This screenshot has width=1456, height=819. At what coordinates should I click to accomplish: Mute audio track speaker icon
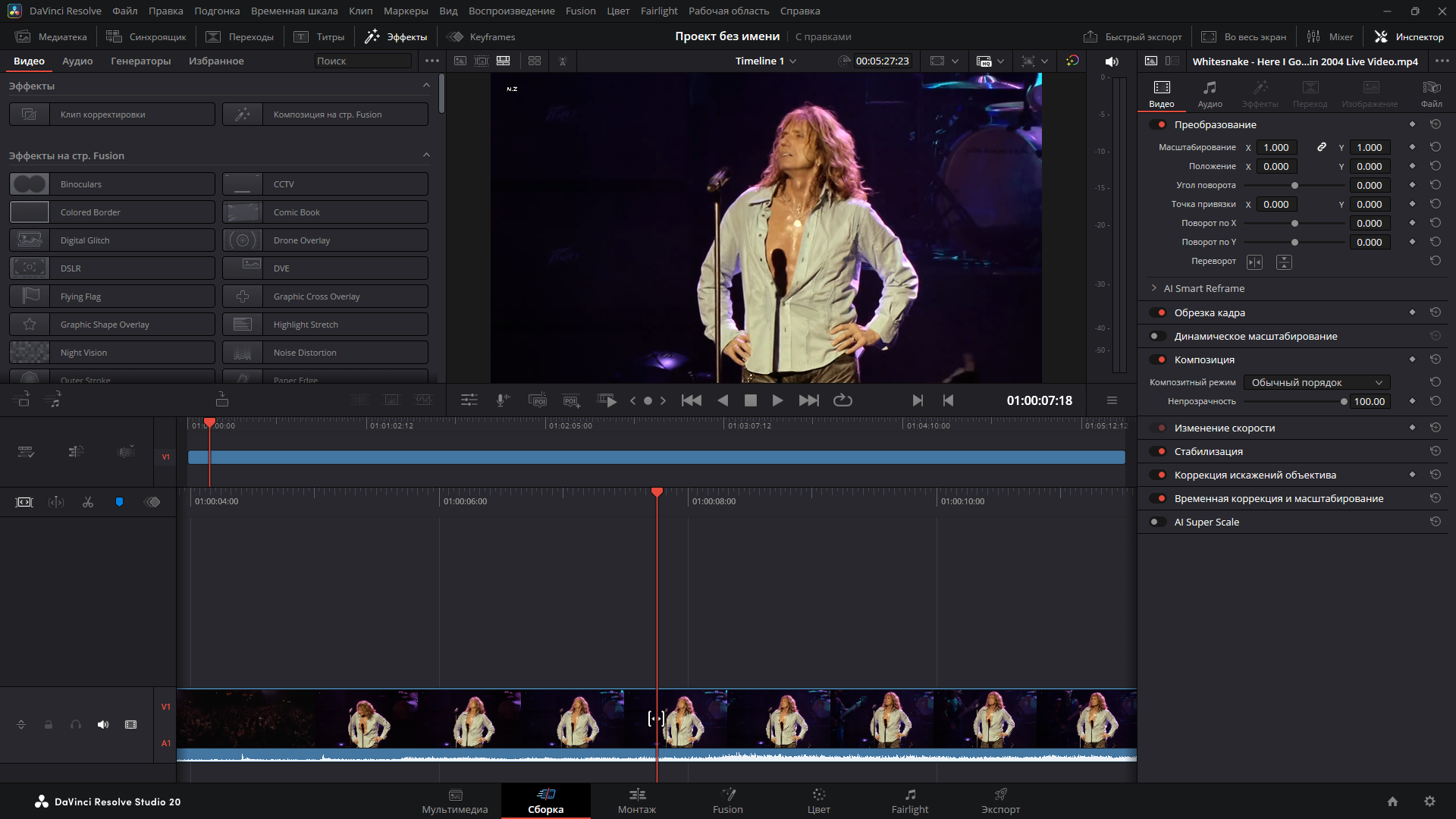[103, 725]
